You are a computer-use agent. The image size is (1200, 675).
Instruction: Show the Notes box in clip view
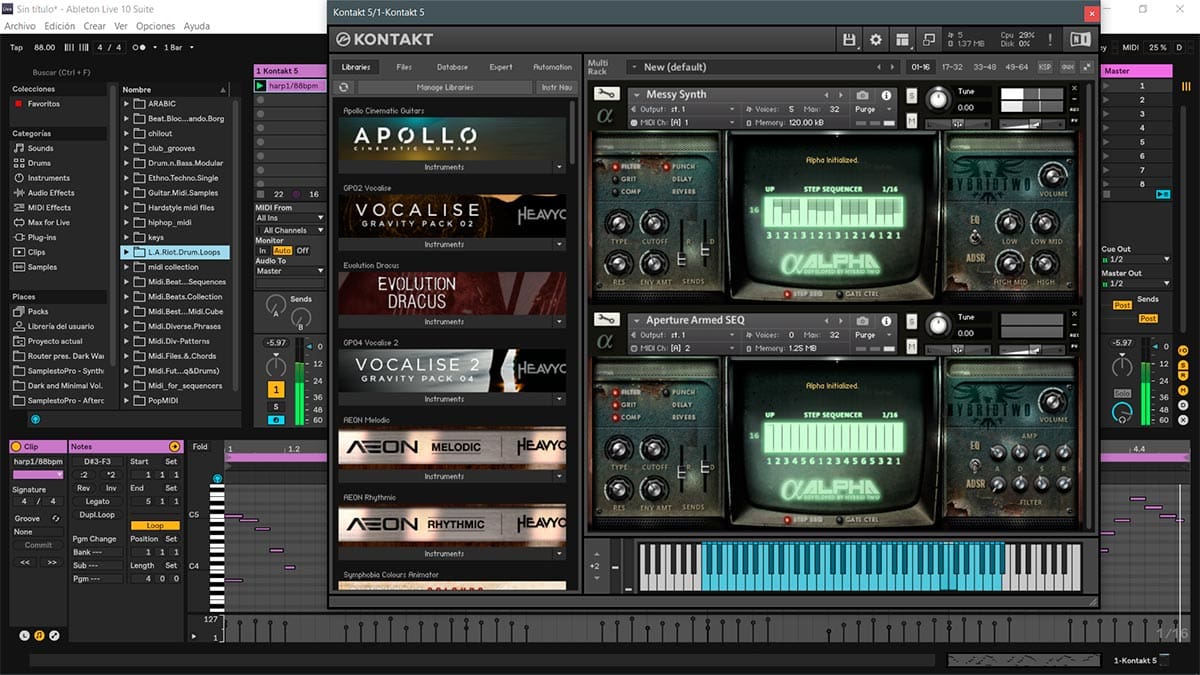(39, 635)
